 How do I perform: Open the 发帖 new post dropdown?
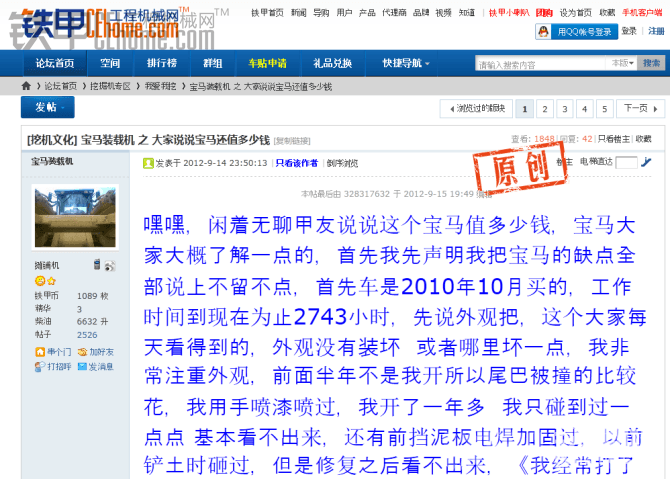(47, 107)
